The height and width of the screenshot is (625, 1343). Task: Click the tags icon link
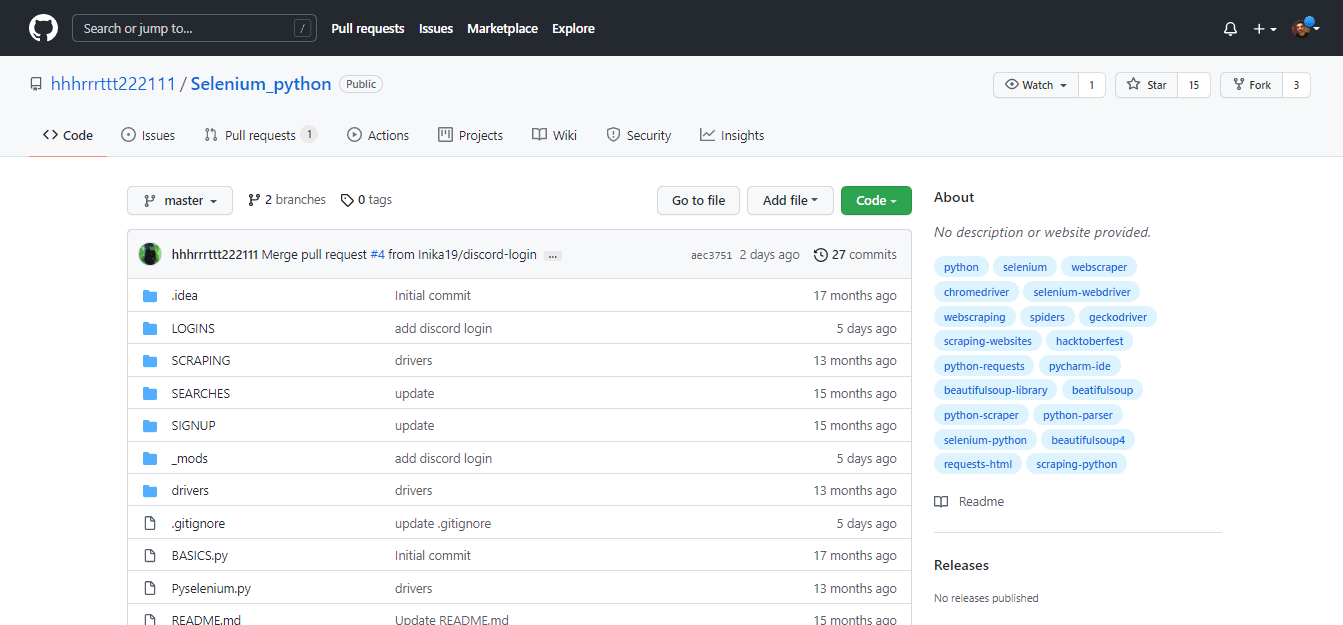[x=347, y=200]
